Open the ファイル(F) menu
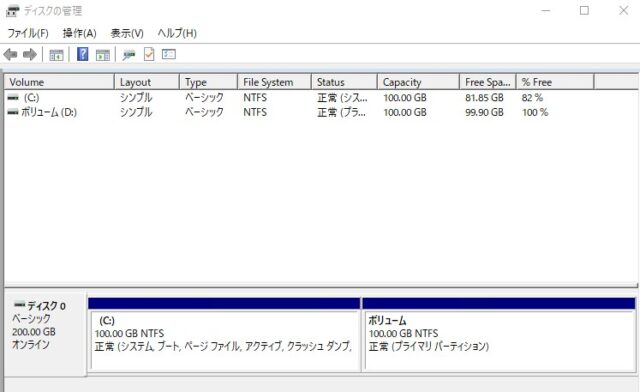Viewport: 640px width, 392px height. [x=28, y=33]
